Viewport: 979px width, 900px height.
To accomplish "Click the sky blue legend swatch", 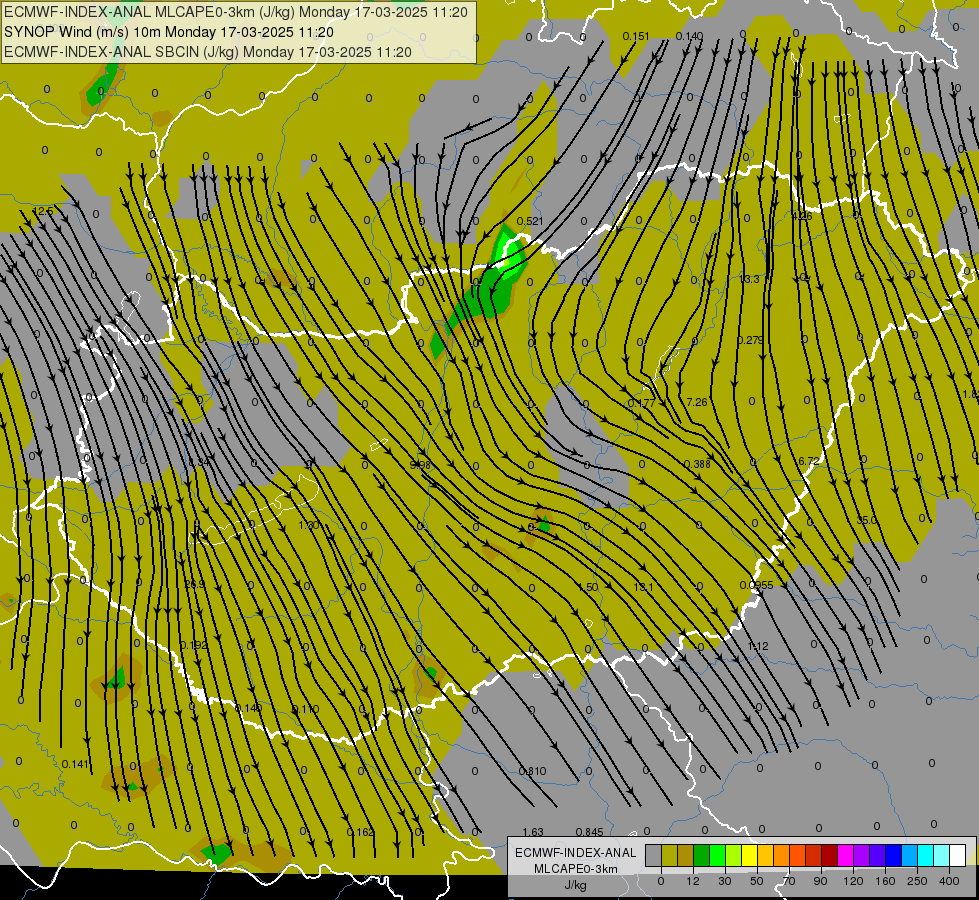I will (910, 855).
